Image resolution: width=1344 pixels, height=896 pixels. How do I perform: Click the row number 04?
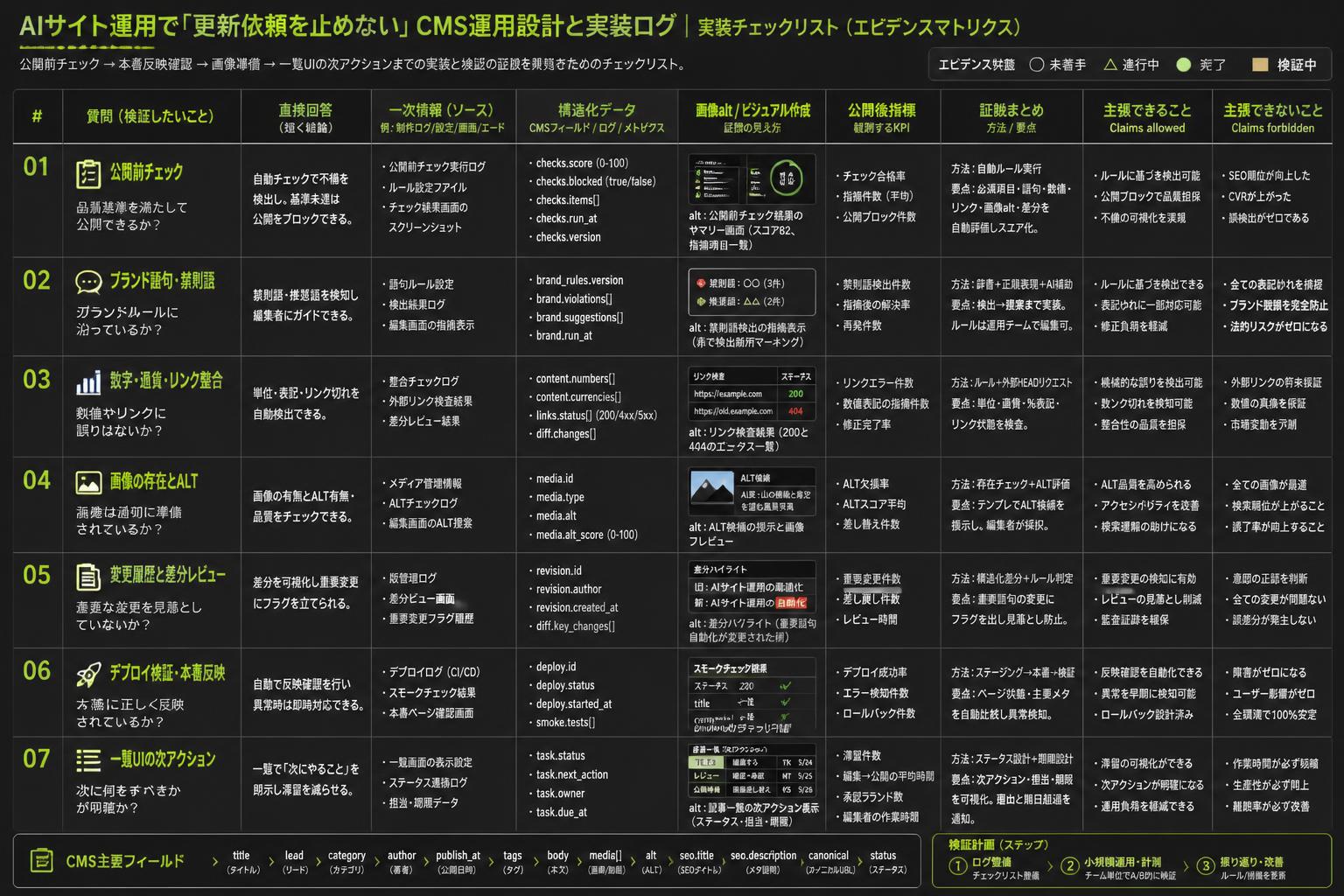coord(36,479)
